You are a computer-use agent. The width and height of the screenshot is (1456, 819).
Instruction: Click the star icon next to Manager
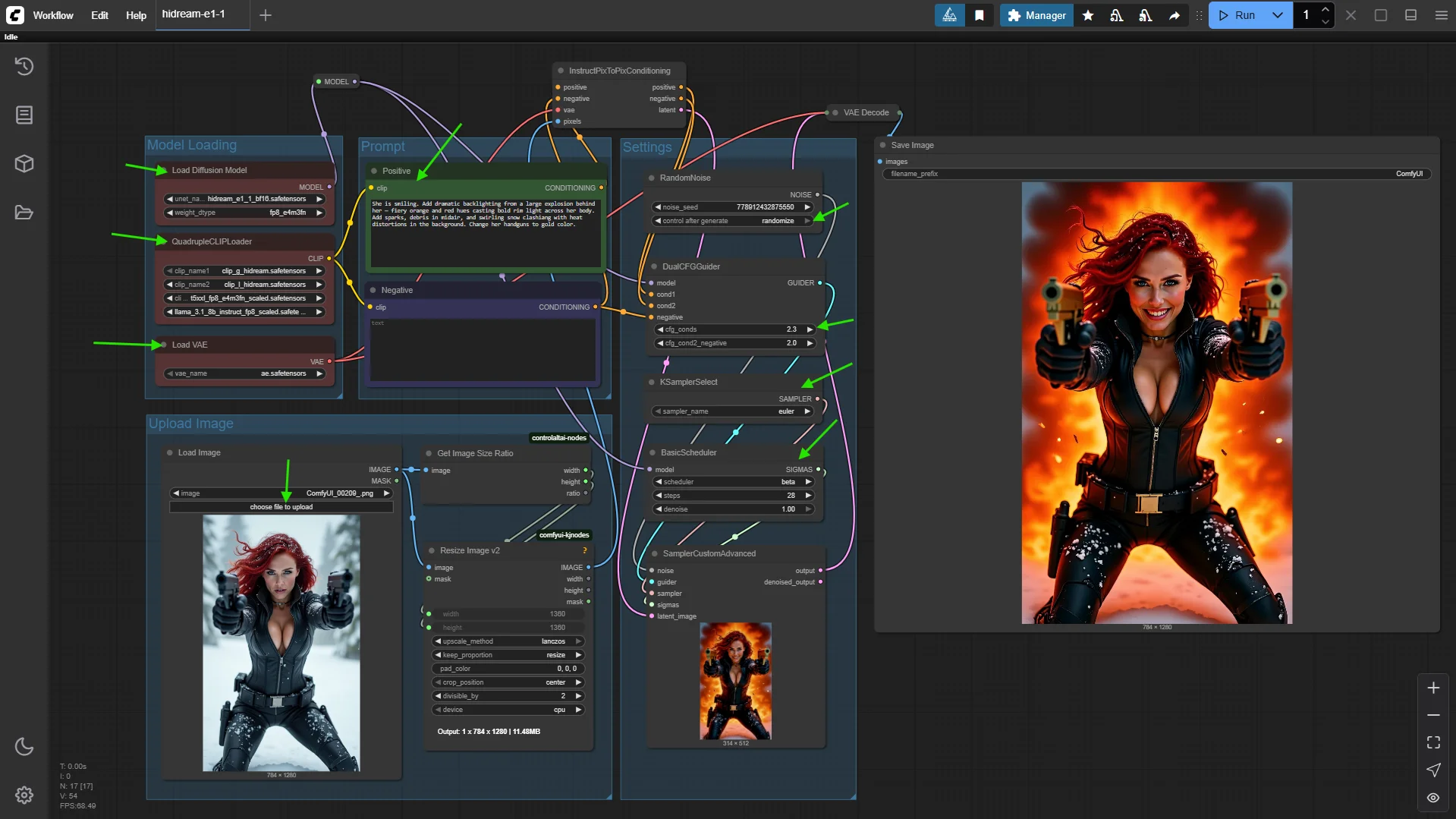coord(1088,15)
